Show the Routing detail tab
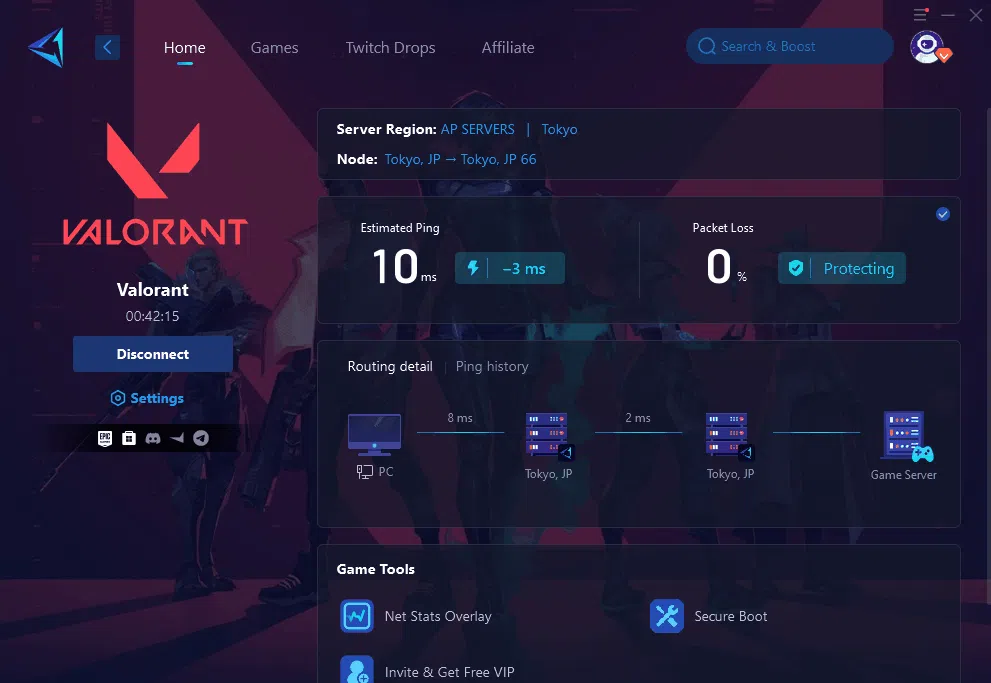 point(390,366)
